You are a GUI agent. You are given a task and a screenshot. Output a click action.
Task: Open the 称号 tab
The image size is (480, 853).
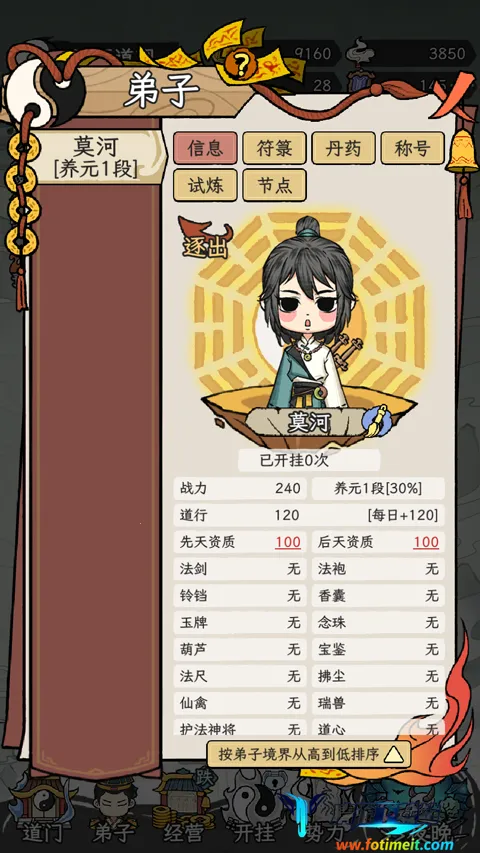[x=413, y=148]
